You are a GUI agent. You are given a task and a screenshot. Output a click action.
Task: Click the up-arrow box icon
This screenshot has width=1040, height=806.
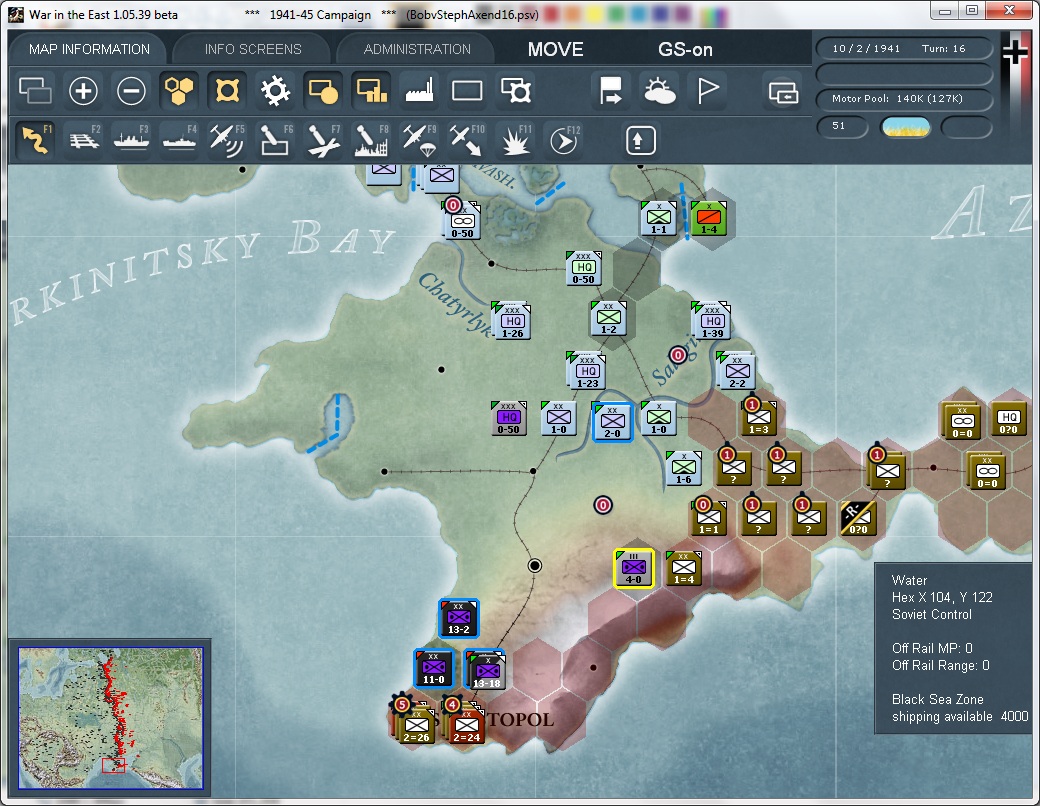(x=640, y=140)
